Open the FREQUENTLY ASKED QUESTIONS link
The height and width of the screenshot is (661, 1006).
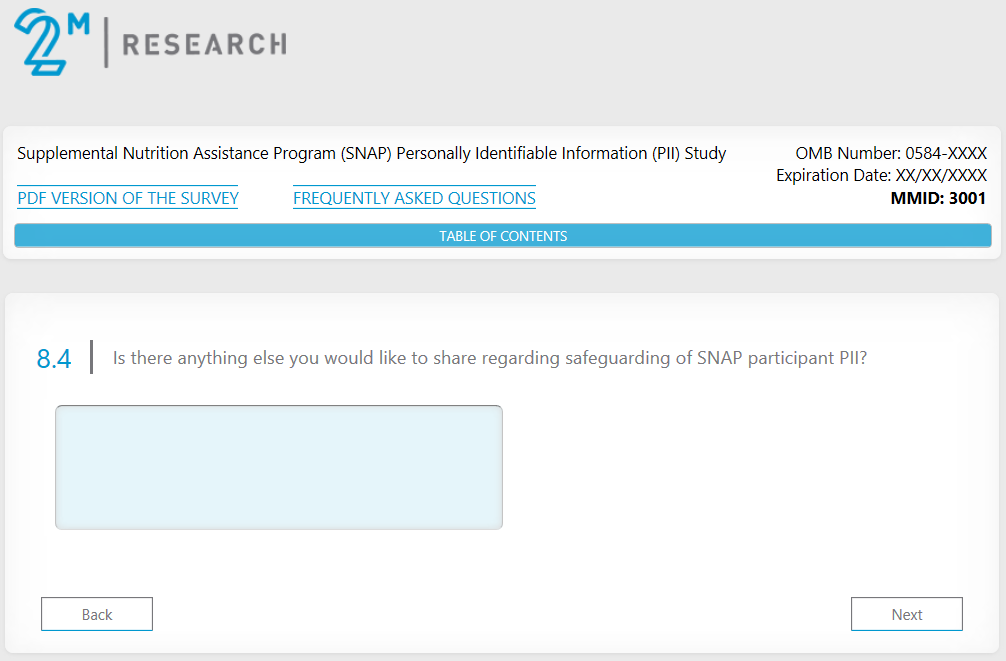[x=414, y=198]
